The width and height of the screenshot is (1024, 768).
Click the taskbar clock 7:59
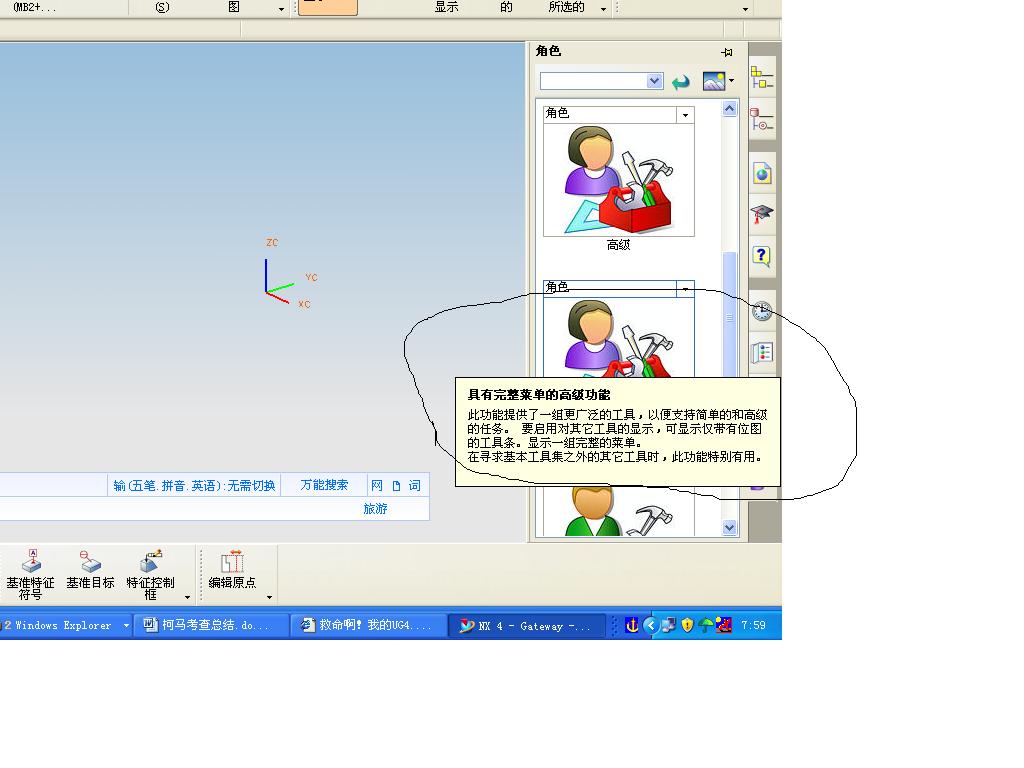click(x=753, y=625)
